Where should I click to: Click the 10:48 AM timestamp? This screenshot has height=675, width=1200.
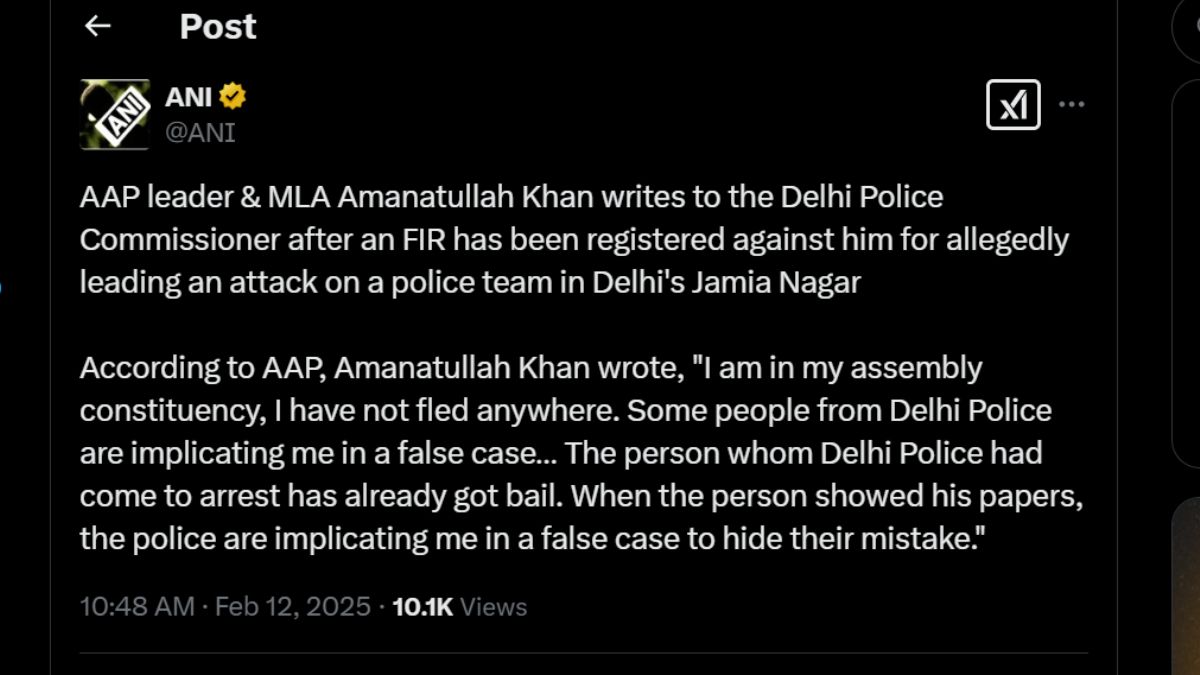coord(137,606)
